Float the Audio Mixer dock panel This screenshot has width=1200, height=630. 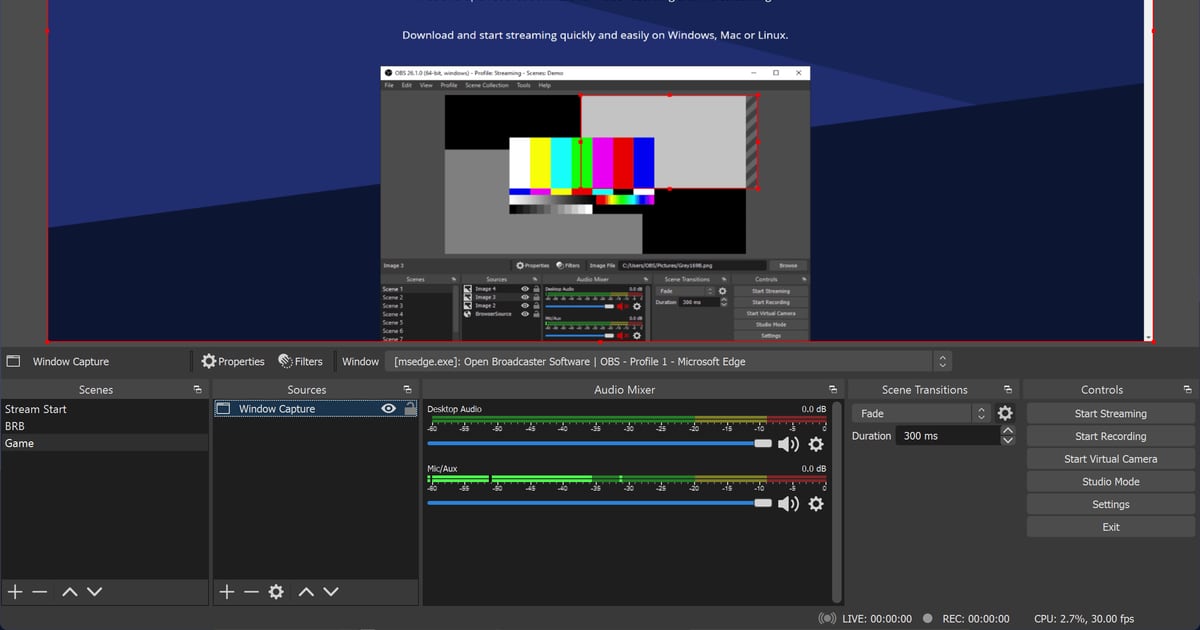pos(833,389)
